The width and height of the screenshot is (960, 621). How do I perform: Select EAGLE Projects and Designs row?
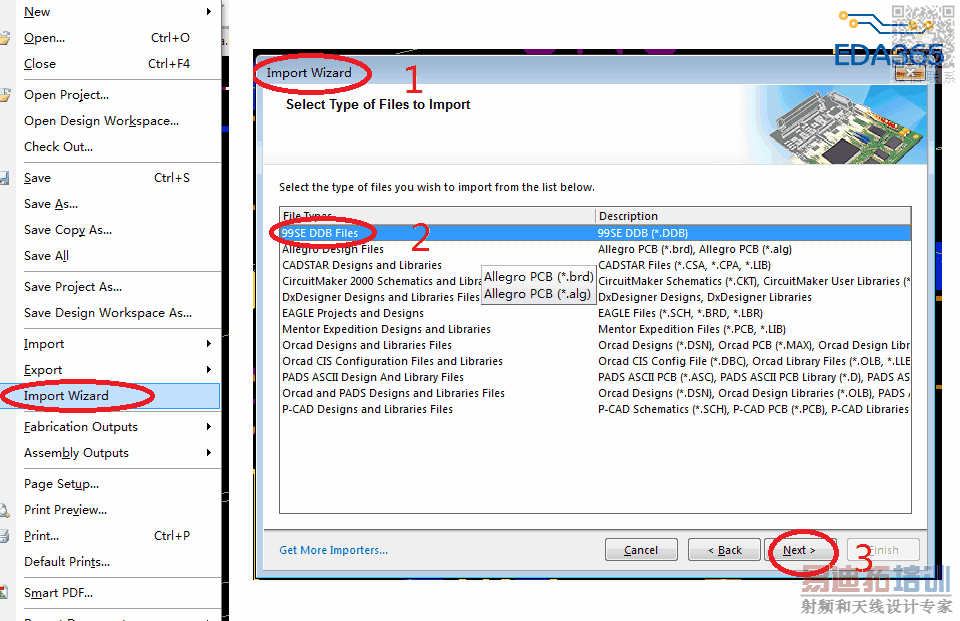[x=595, y=313]
